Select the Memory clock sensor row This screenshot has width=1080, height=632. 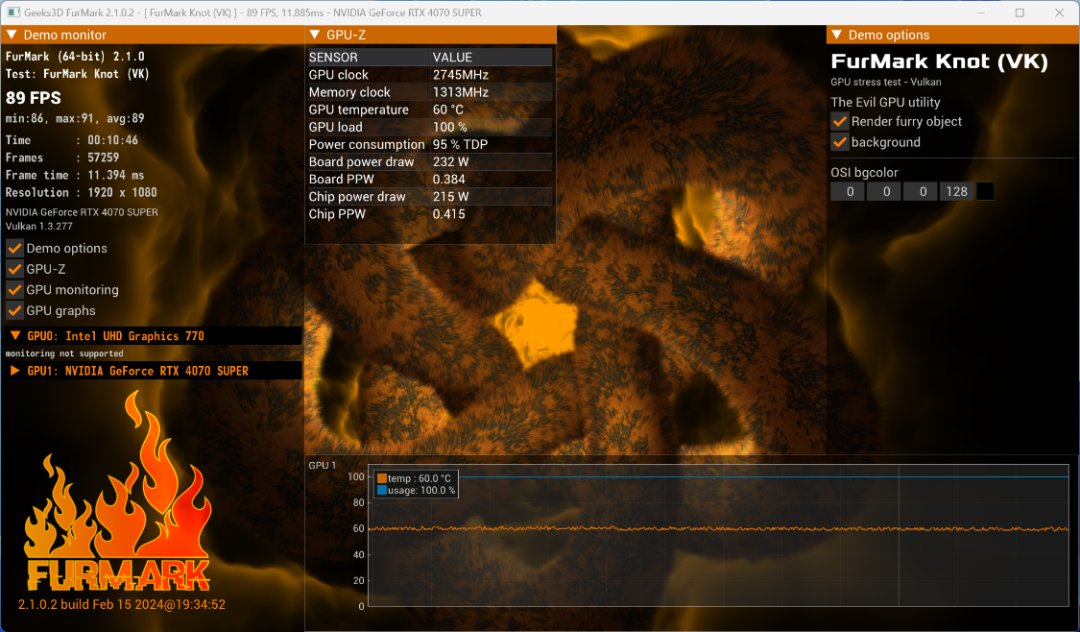(430, 92)
